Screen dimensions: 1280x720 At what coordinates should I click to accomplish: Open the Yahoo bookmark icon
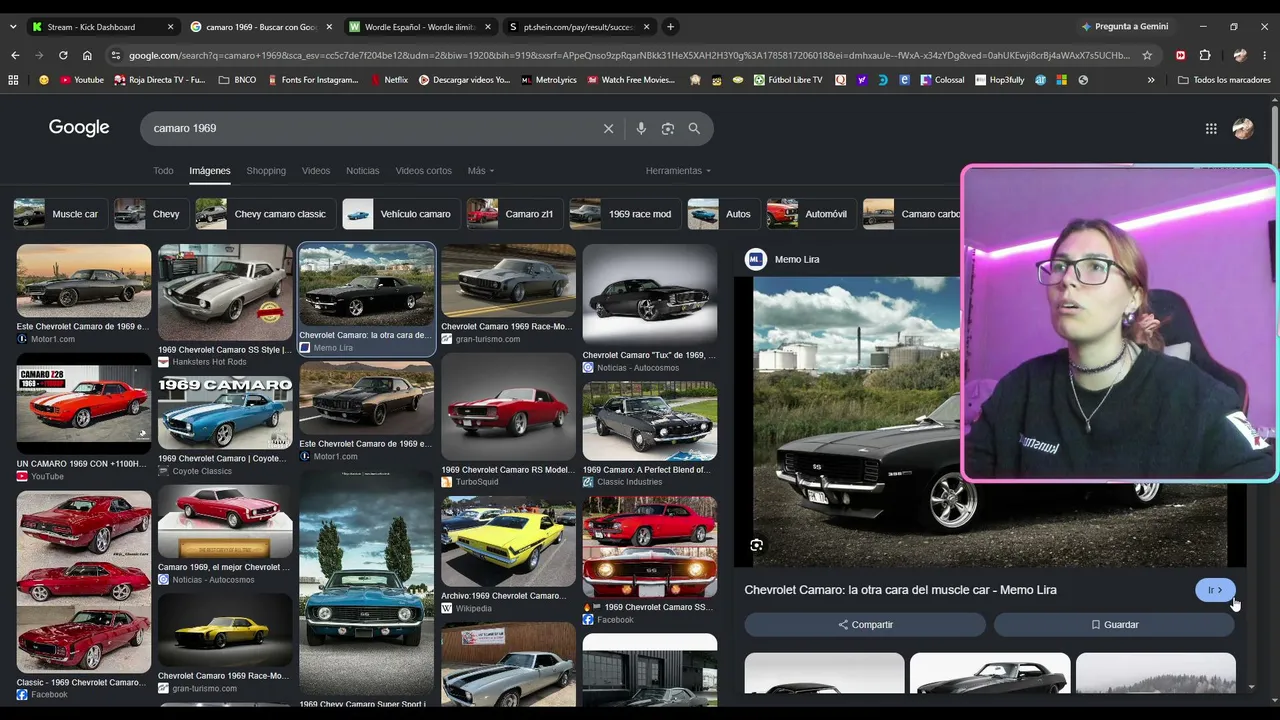point(861,80)
